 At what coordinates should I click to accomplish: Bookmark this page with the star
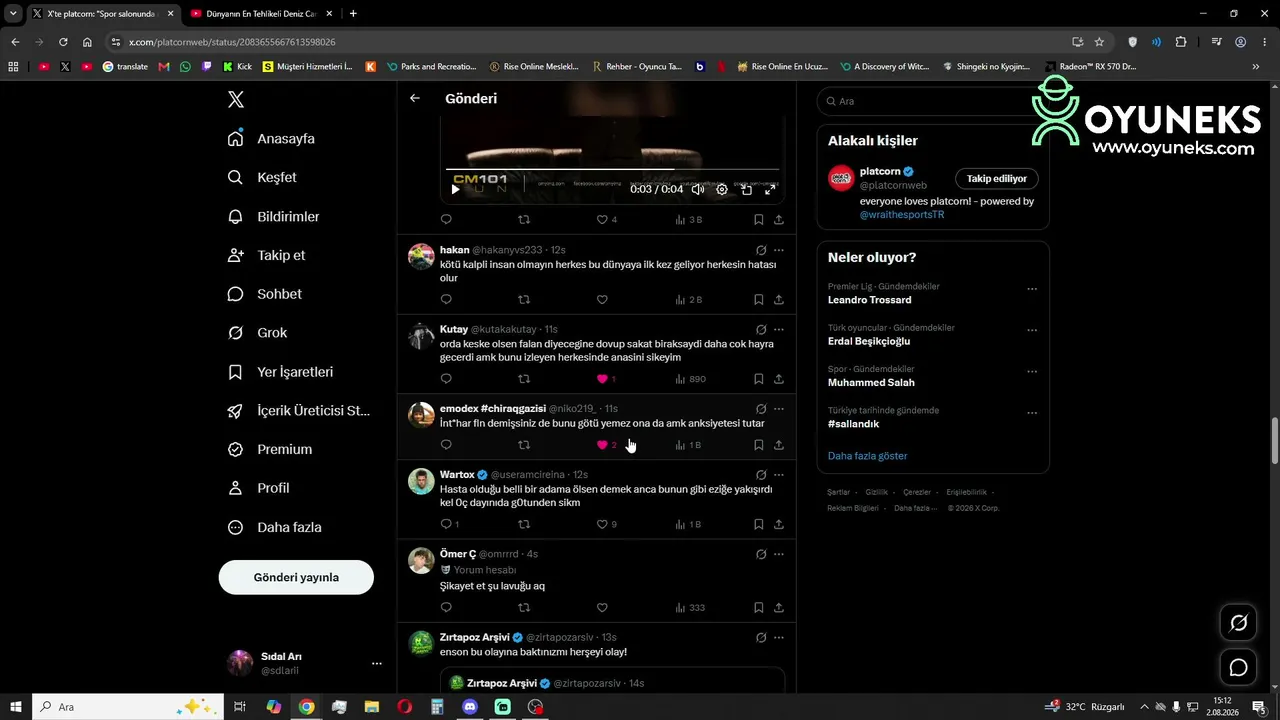1099,42
